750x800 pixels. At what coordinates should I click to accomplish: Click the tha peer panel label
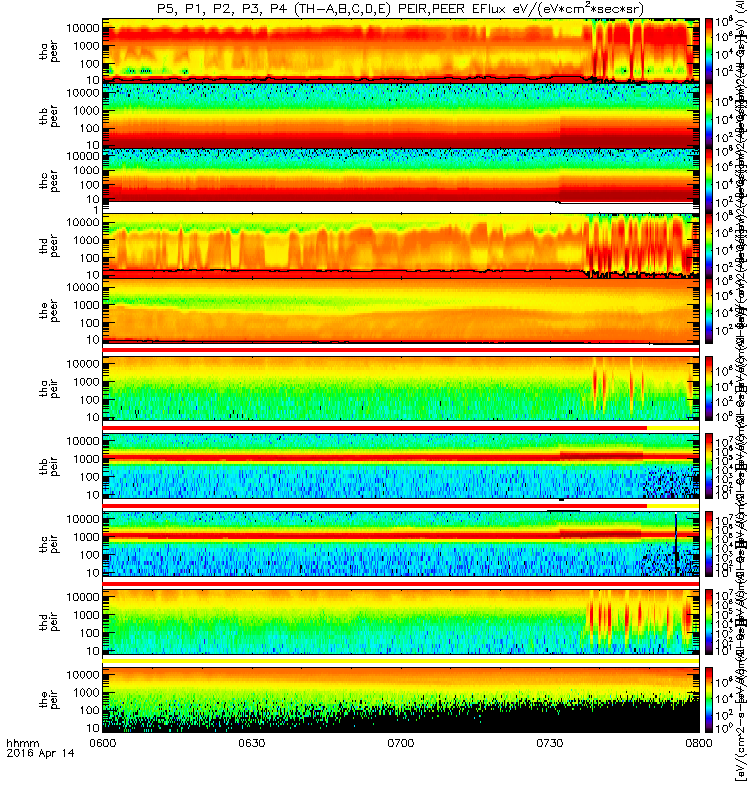point(49,52)
